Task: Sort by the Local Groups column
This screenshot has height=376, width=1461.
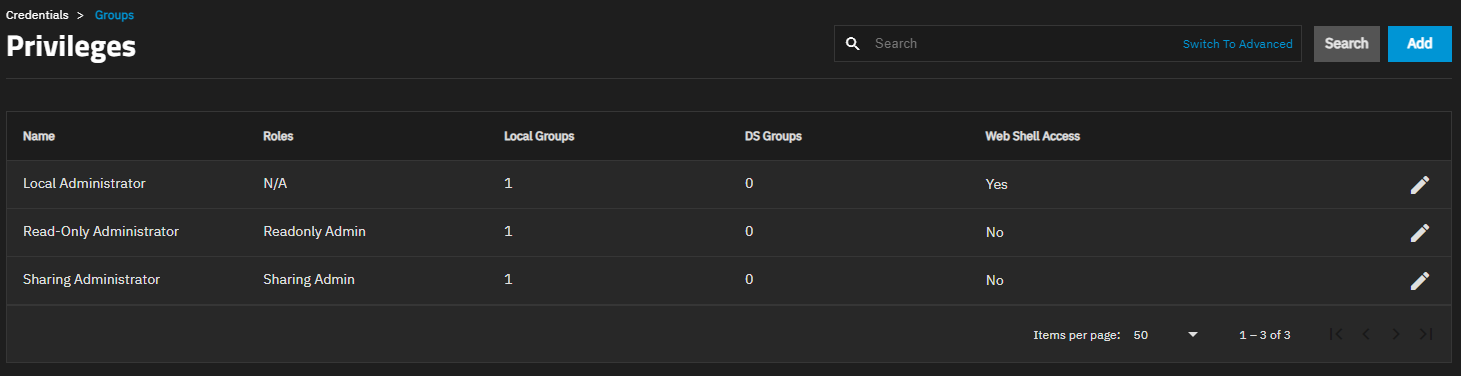Action: click(539, 136)
